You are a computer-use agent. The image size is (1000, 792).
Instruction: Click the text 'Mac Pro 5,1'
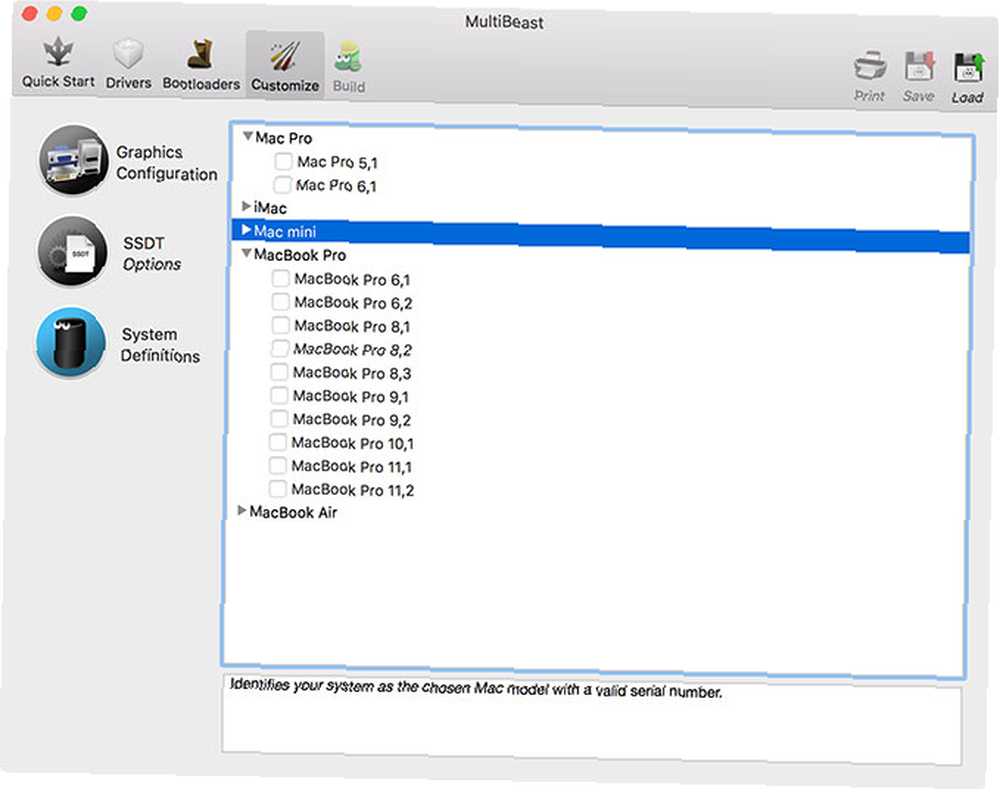337,163
